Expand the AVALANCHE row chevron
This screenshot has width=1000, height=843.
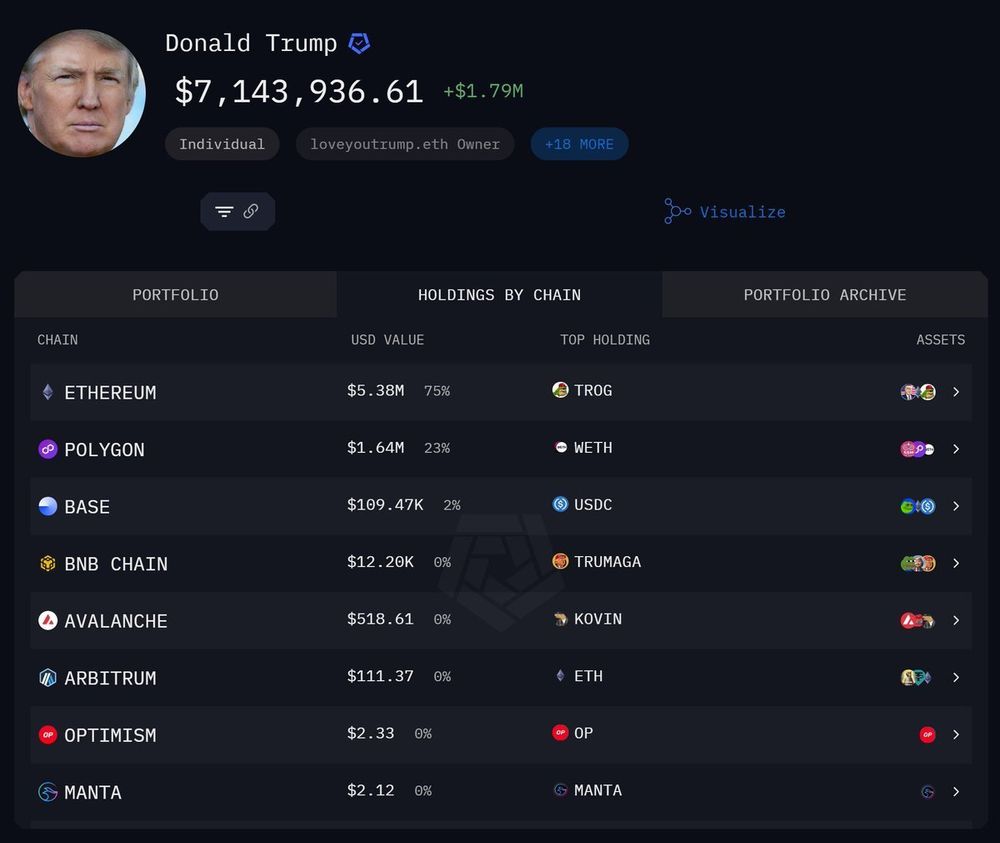point(956,620)
